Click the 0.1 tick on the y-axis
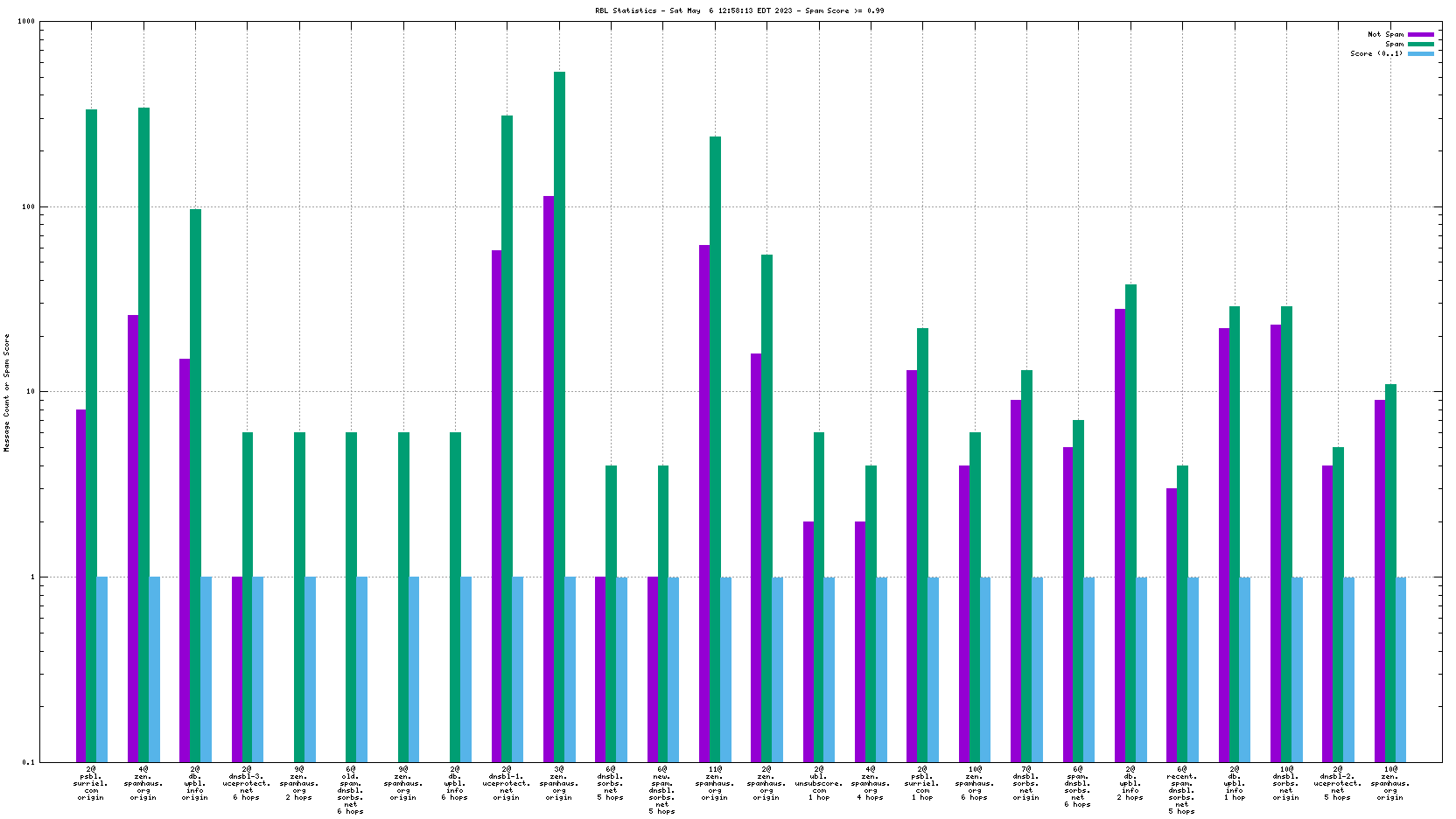Viewport: 1456px width, 819px height. coord(29,762)
